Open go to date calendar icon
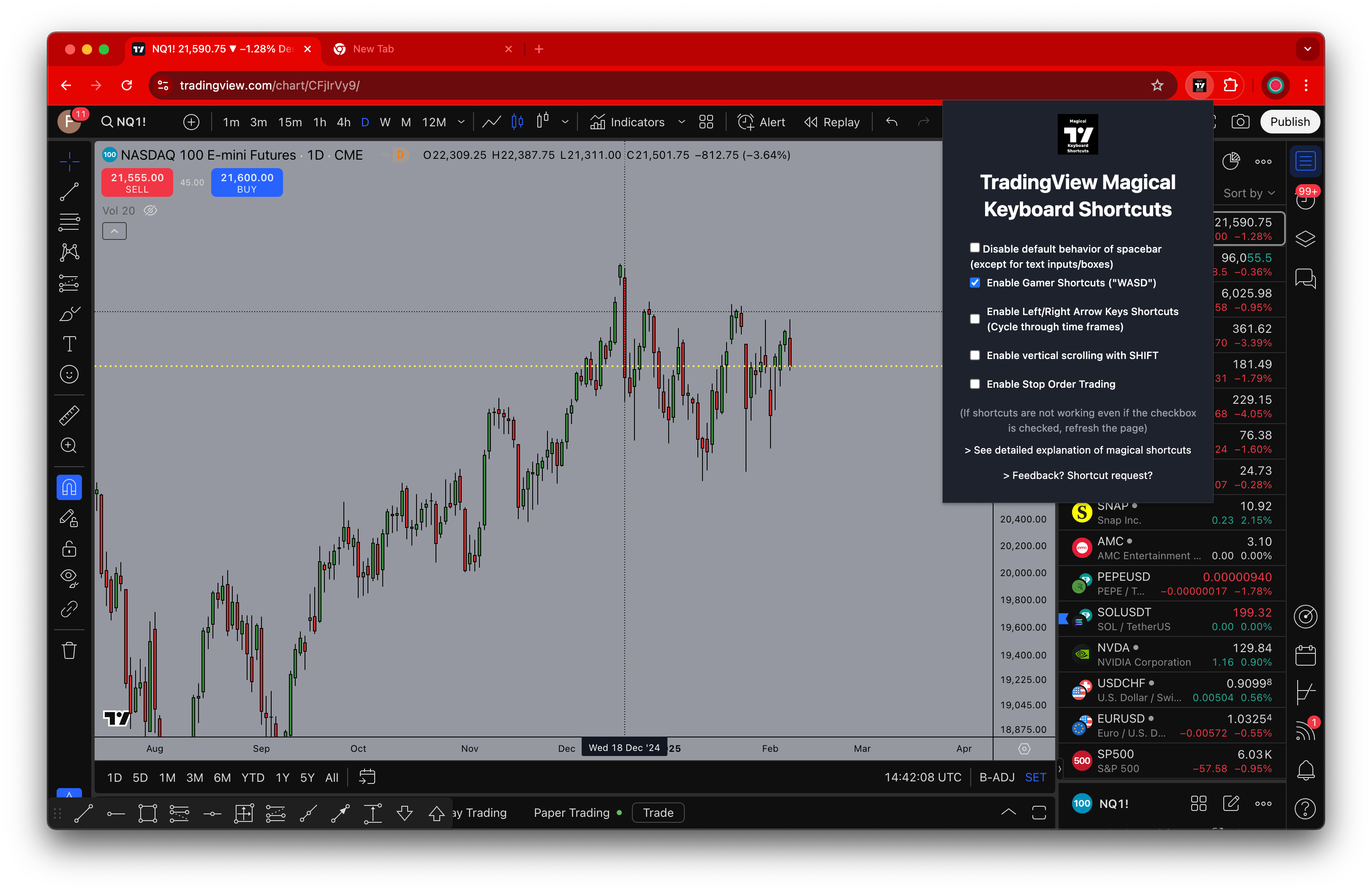The image size is (1372, 892). [x=367, y=777]
